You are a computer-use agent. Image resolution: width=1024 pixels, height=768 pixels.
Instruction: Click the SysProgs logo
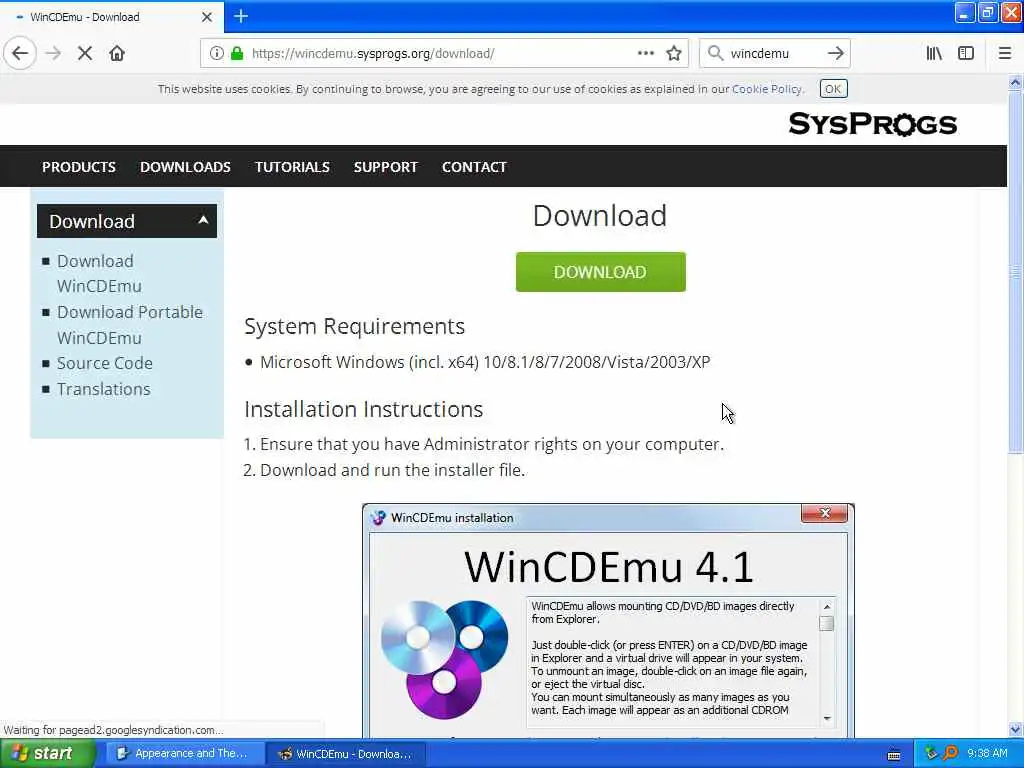tap(872, 123)
